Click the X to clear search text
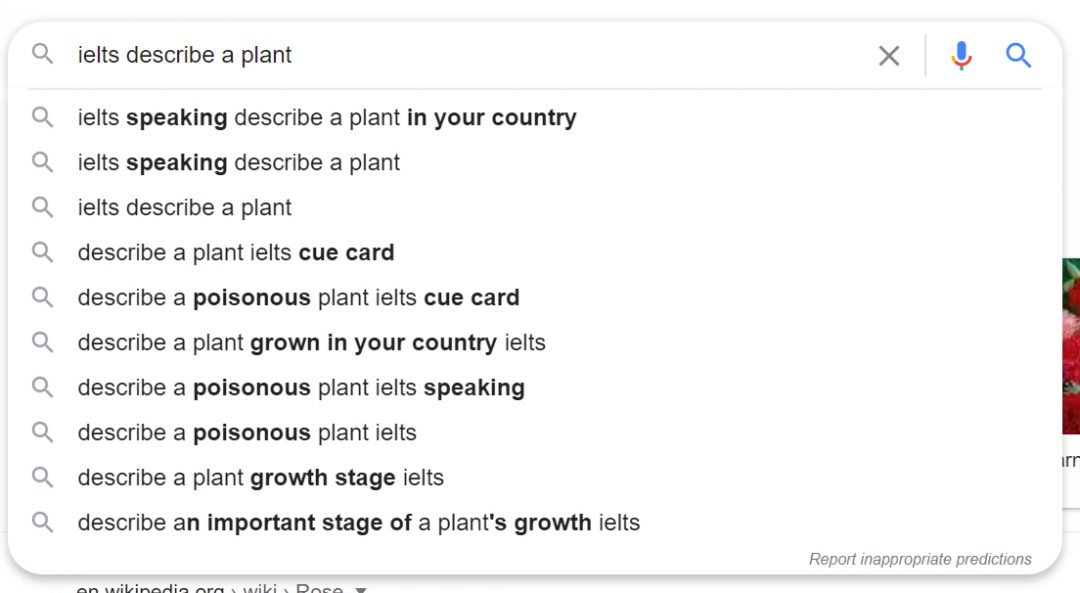Image resolution: width=1080 pixels, height=593 pixels. [x=888, y=56]
